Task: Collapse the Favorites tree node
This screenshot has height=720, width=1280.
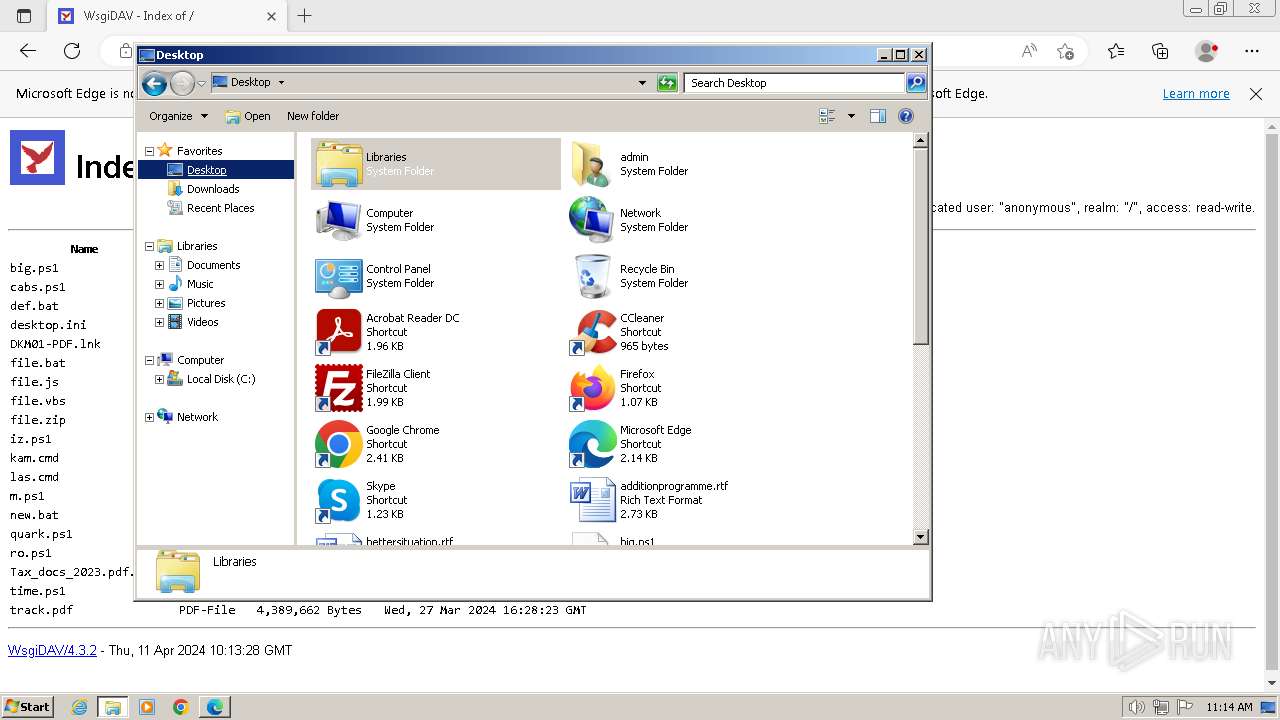Action: pos(150,151)
